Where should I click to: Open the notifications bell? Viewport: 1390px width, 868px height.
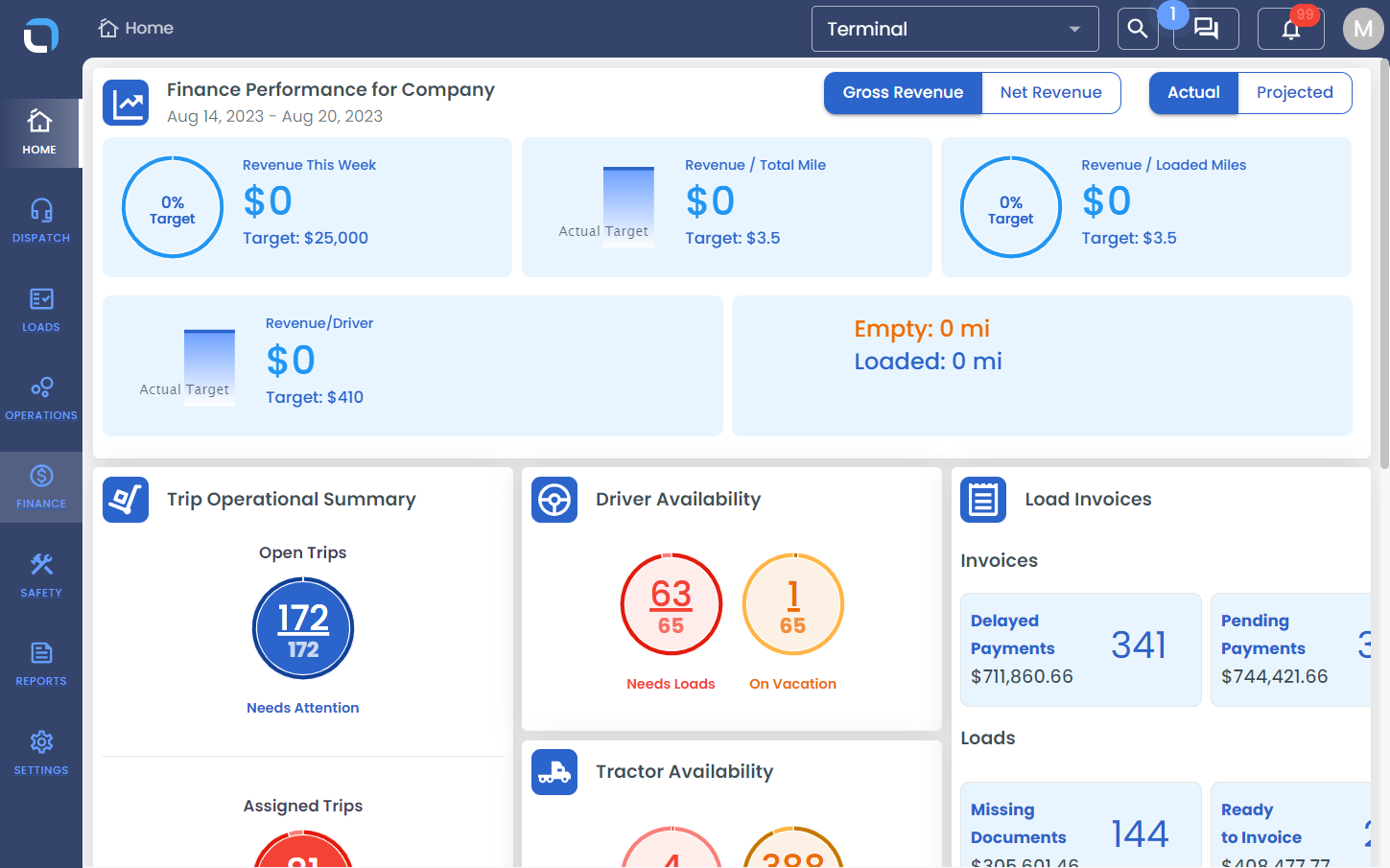pyautogui.click(x=1291, y=29)
